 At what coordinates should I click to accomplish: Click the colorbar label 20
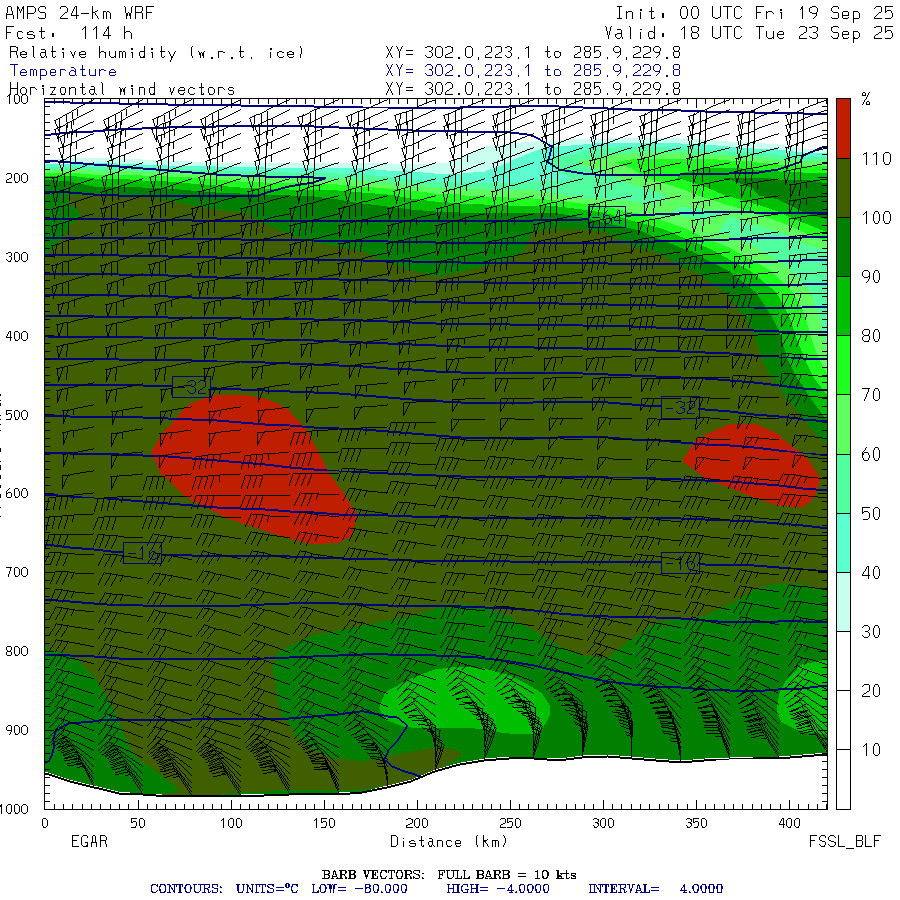click(871, 690)
